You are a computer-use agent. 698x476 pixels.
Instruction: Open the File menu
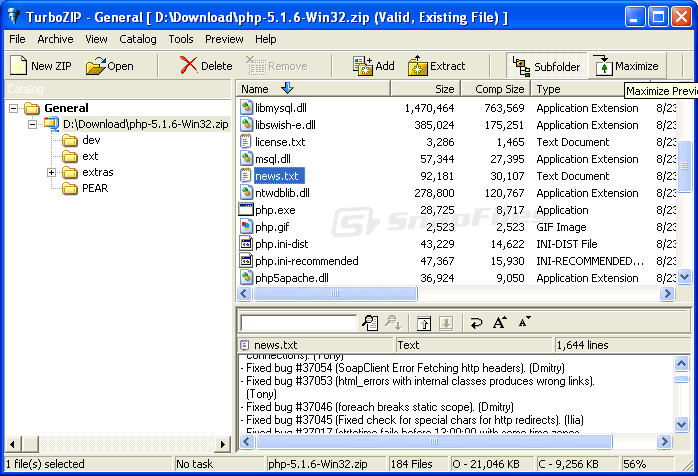(x=17, y=39)
